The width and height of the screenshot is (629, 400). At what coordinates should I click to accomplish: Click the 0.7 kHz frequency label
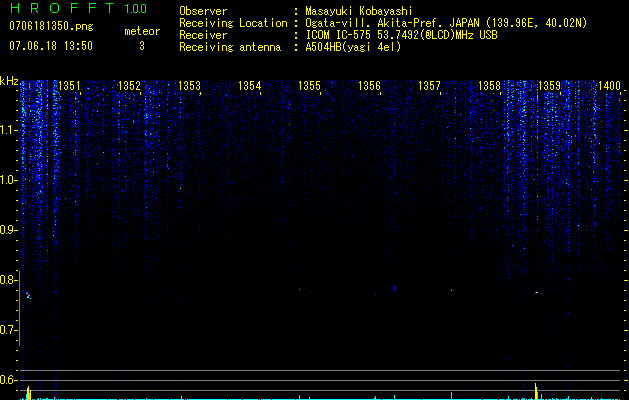(8, 330)
